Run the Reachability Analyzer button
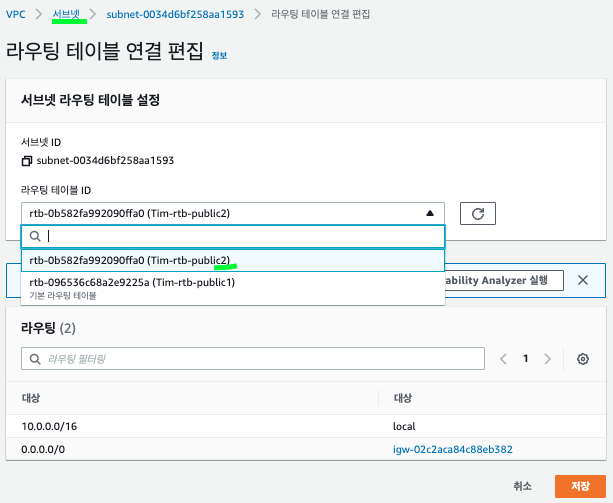 (x=504, y=280)
